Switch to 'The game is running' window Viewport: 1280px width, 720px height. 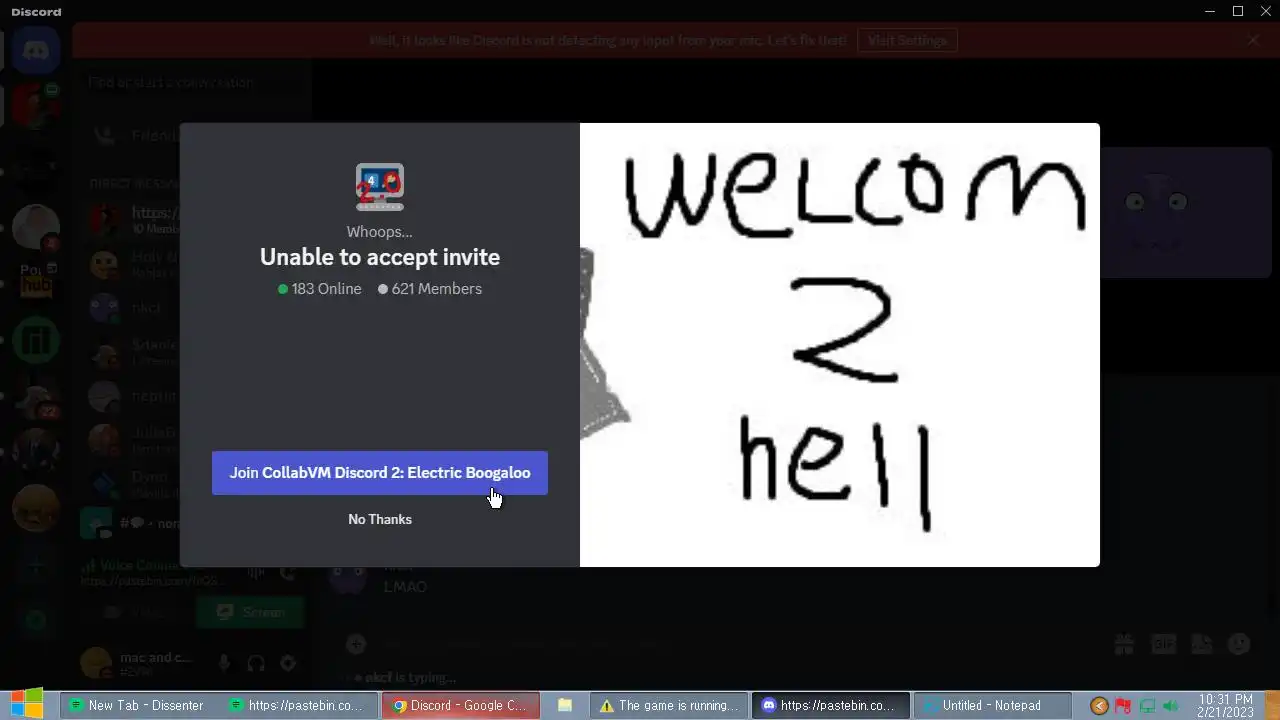click(668, 705)
